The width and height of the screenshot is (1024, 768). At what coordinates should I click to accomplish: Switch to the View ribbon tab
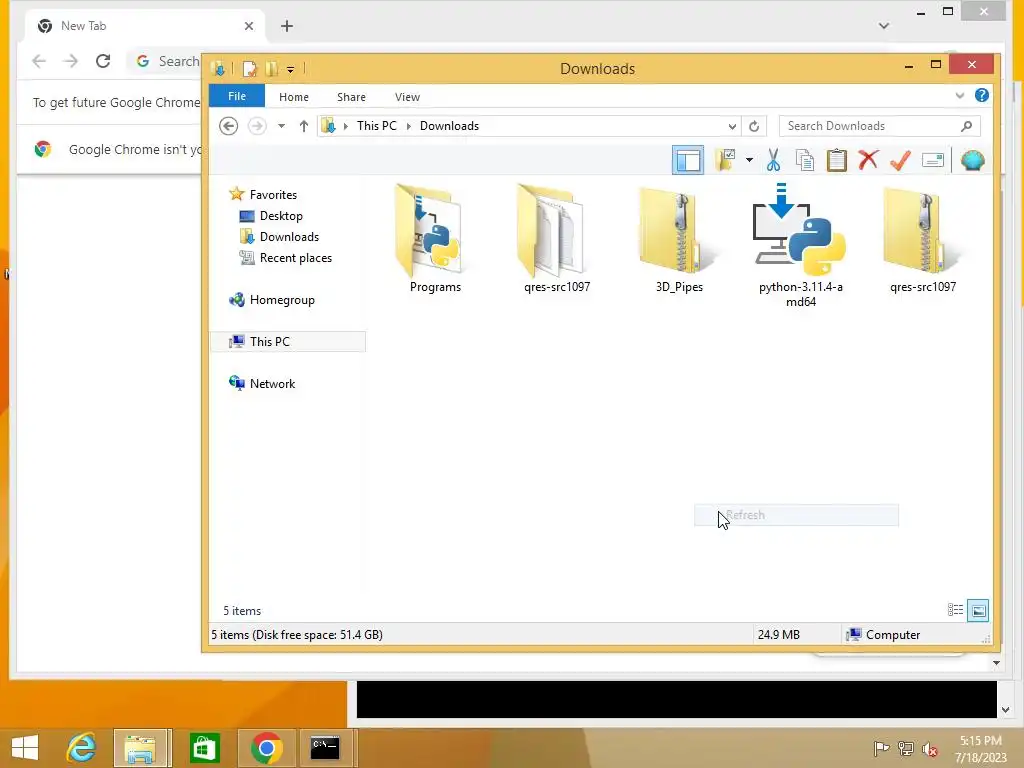pyautogui.click(x=408, y=97)
